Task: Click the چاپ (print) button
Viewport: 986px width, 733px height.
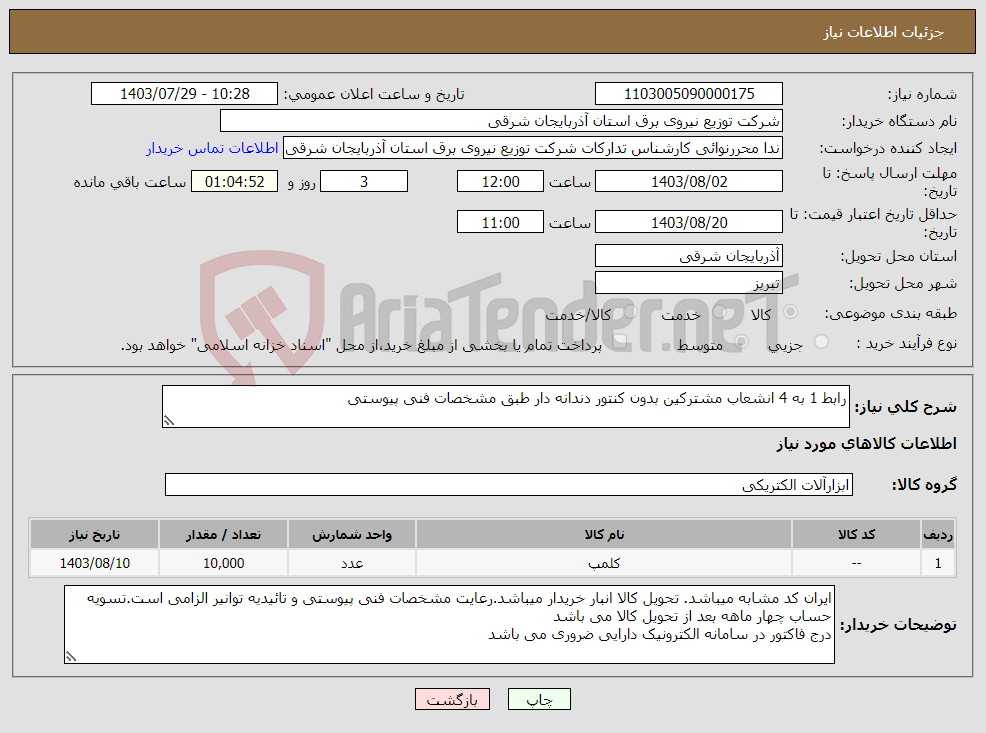Action: (539, 699)
